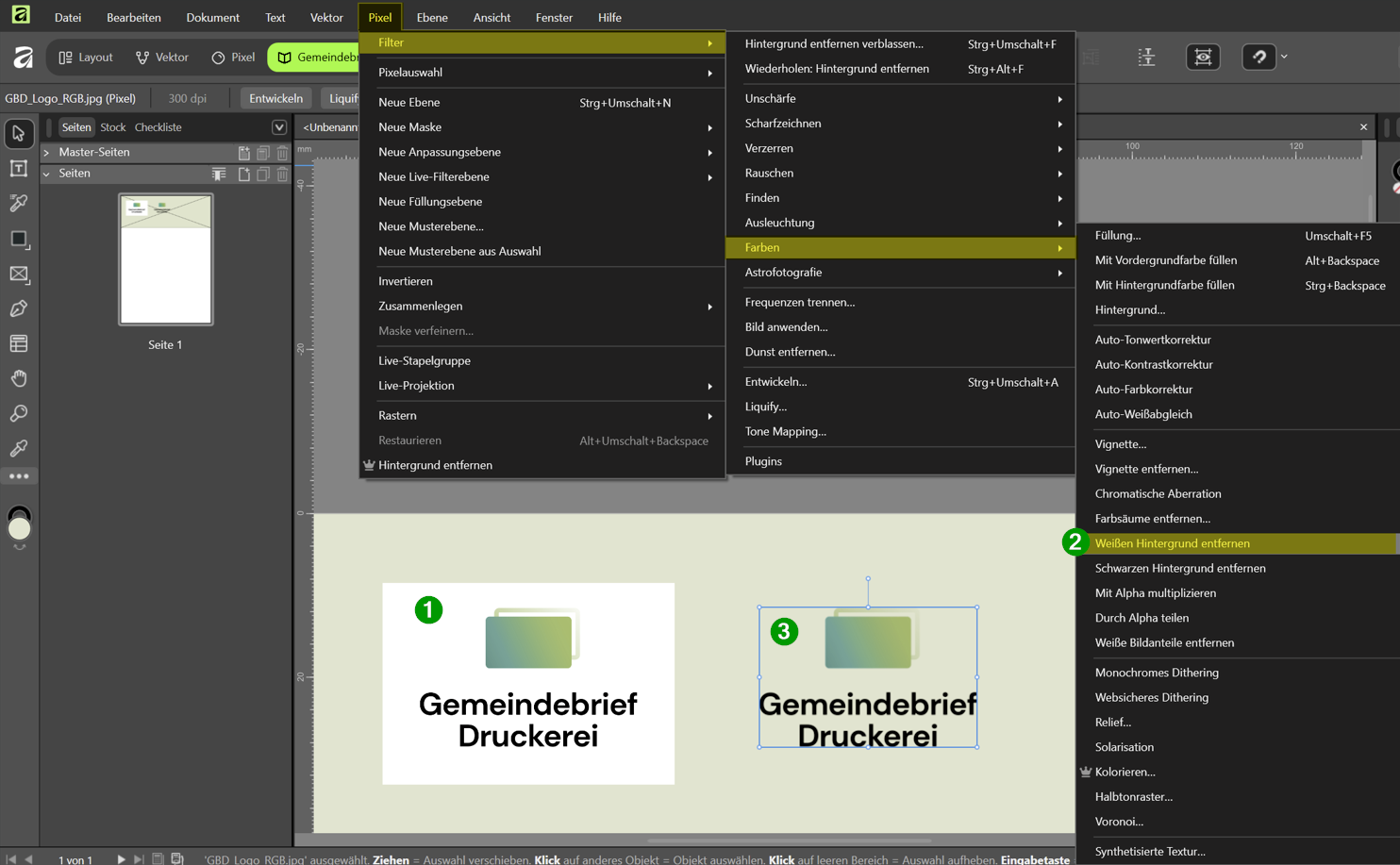Open the Ebene menu in menu bar
1400x865 pixels.
click(x=432, y=17)
